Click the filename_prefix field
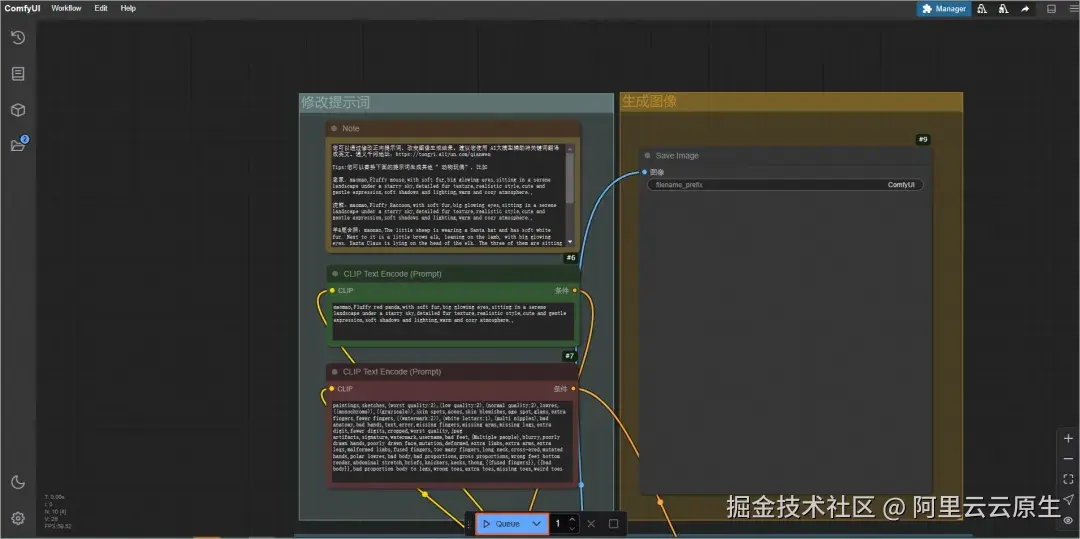Viewport: 1080px width, 539px height. tap(785, 185)
